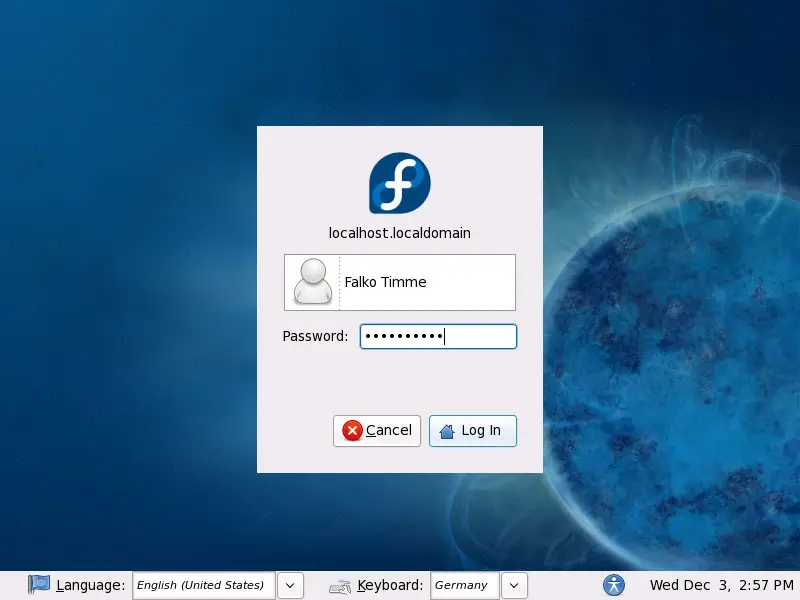Focus the Password input field
Viewport: 800px width, 600px height.
click(x=438, y=336)
